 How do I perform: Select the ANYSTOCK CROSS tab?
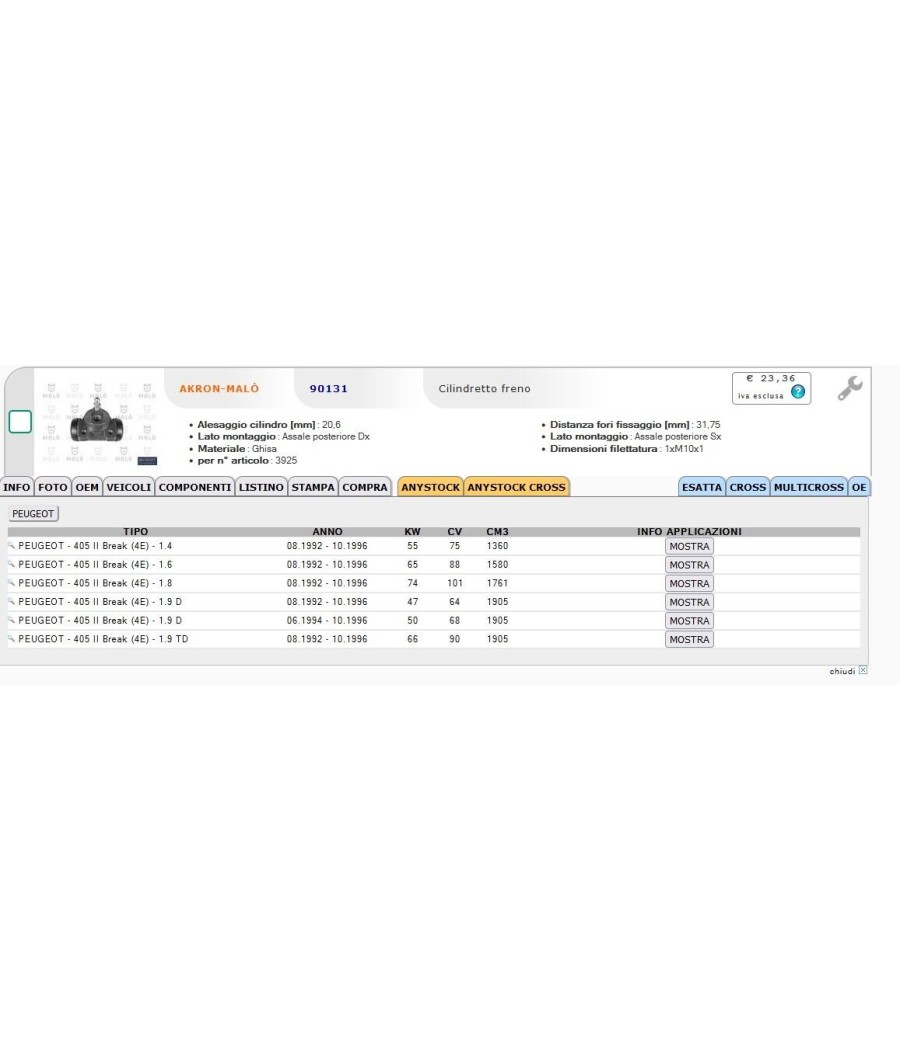(x=516, y=487)
